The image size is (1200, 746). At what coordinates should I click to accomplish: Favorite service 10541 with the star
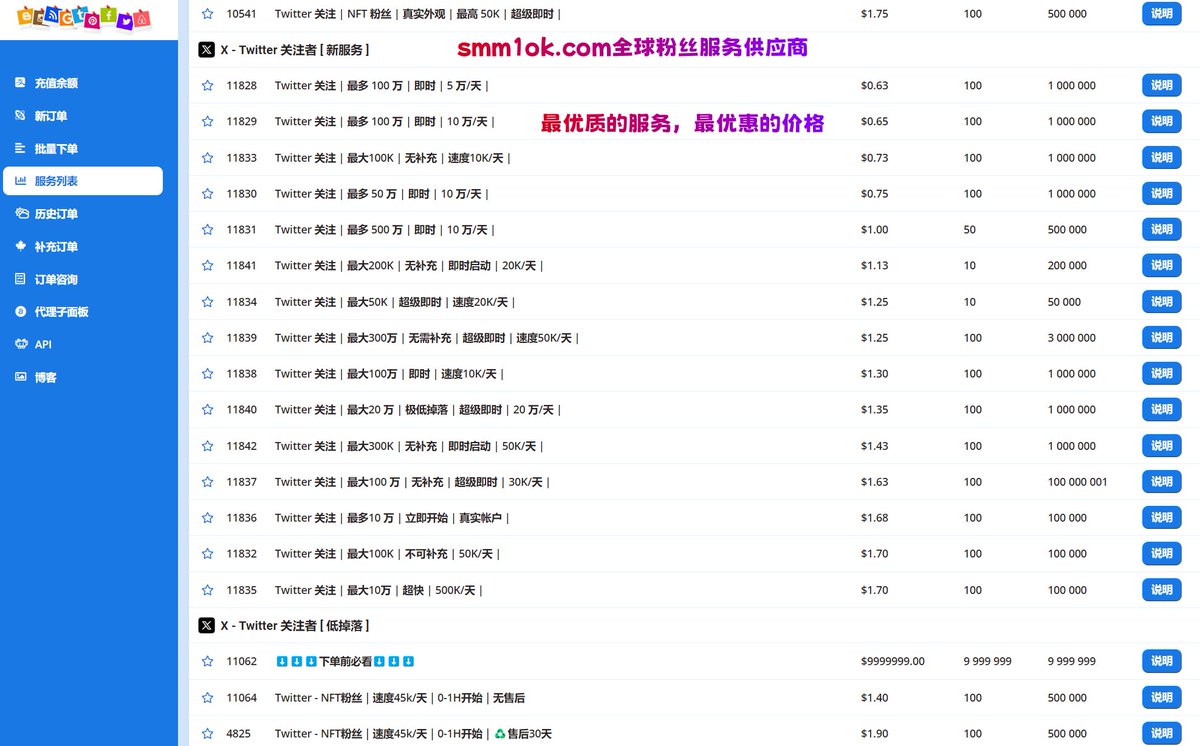click(x=207, y=14)
